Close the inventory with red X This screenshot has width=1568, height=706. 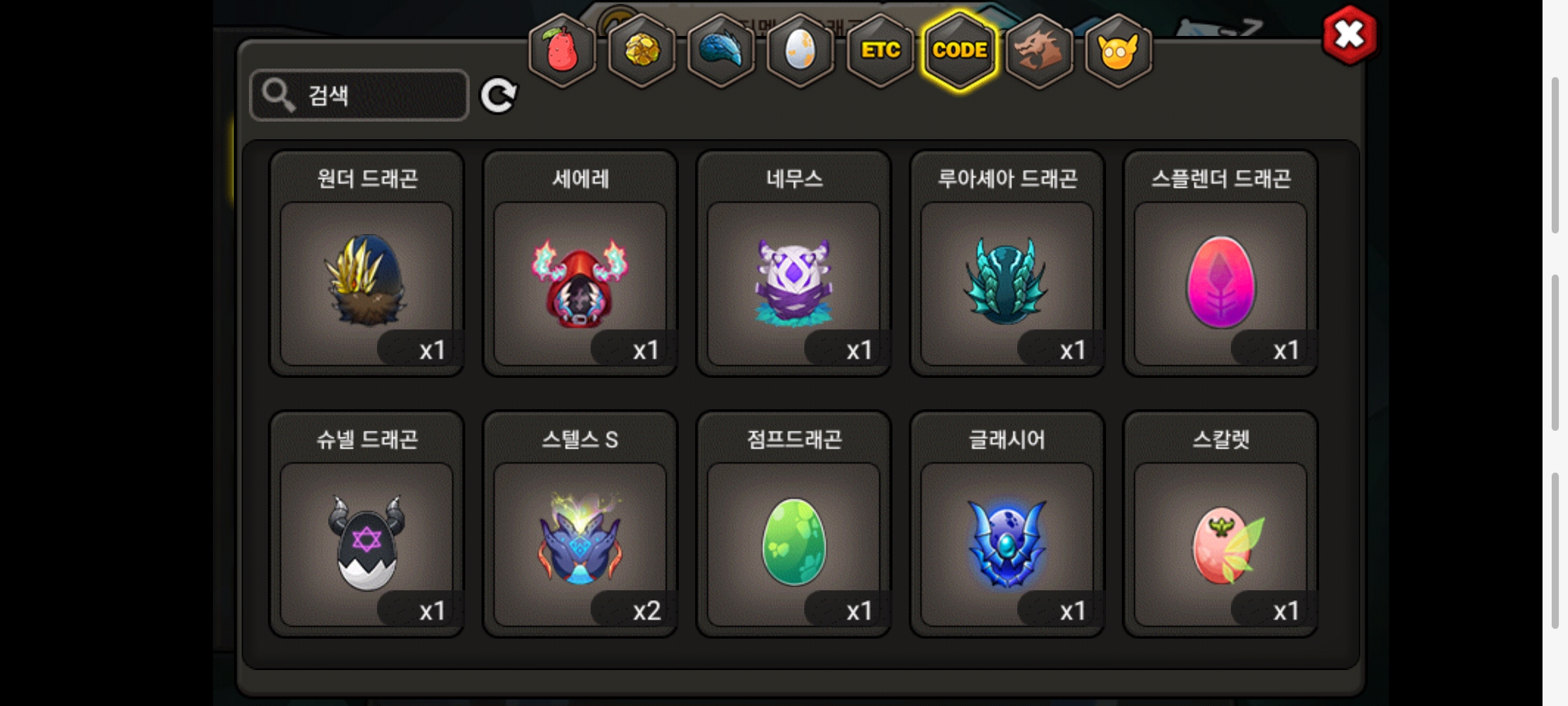point(1349,35)
